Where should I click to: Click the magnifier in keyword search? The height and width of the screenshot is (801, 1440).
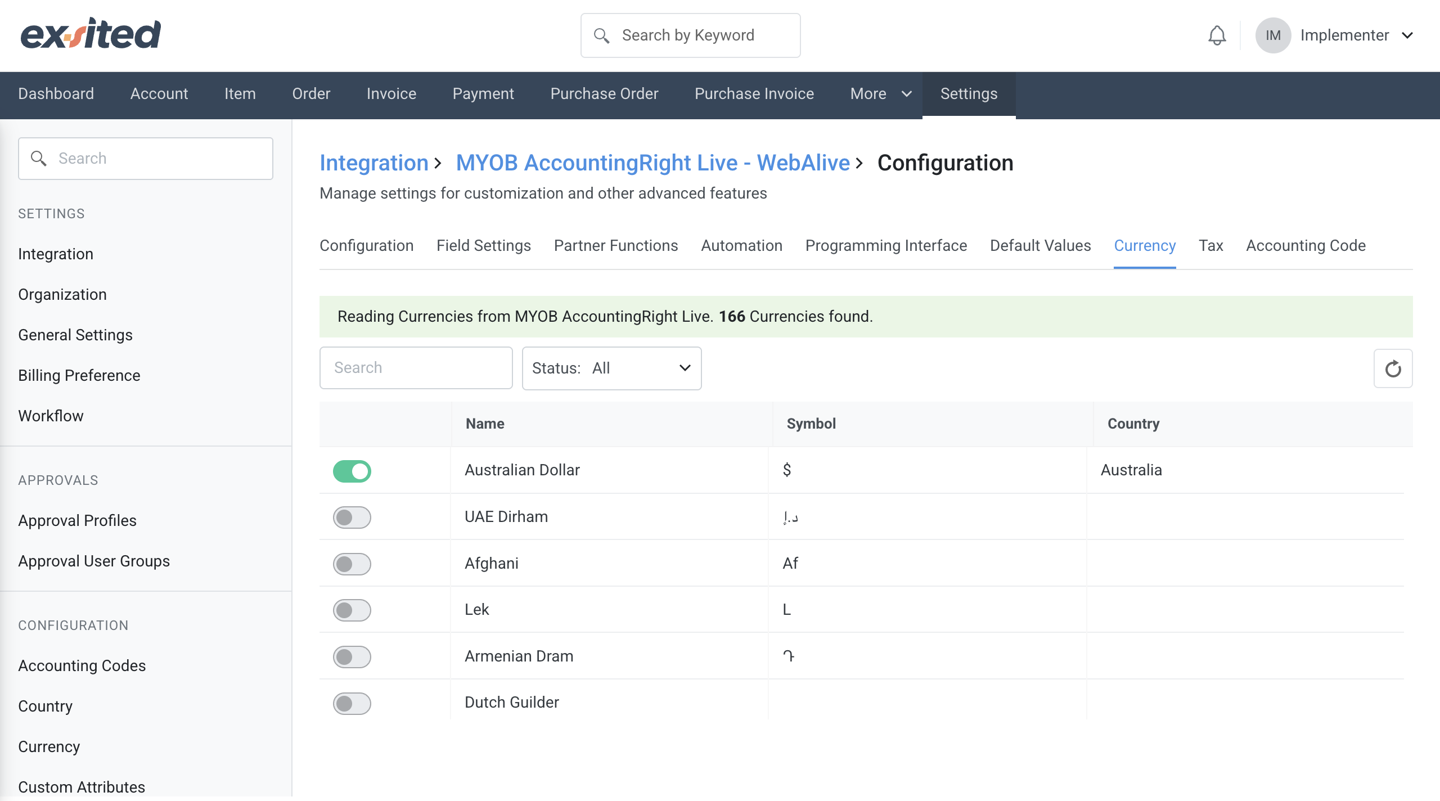click(601, 36)
